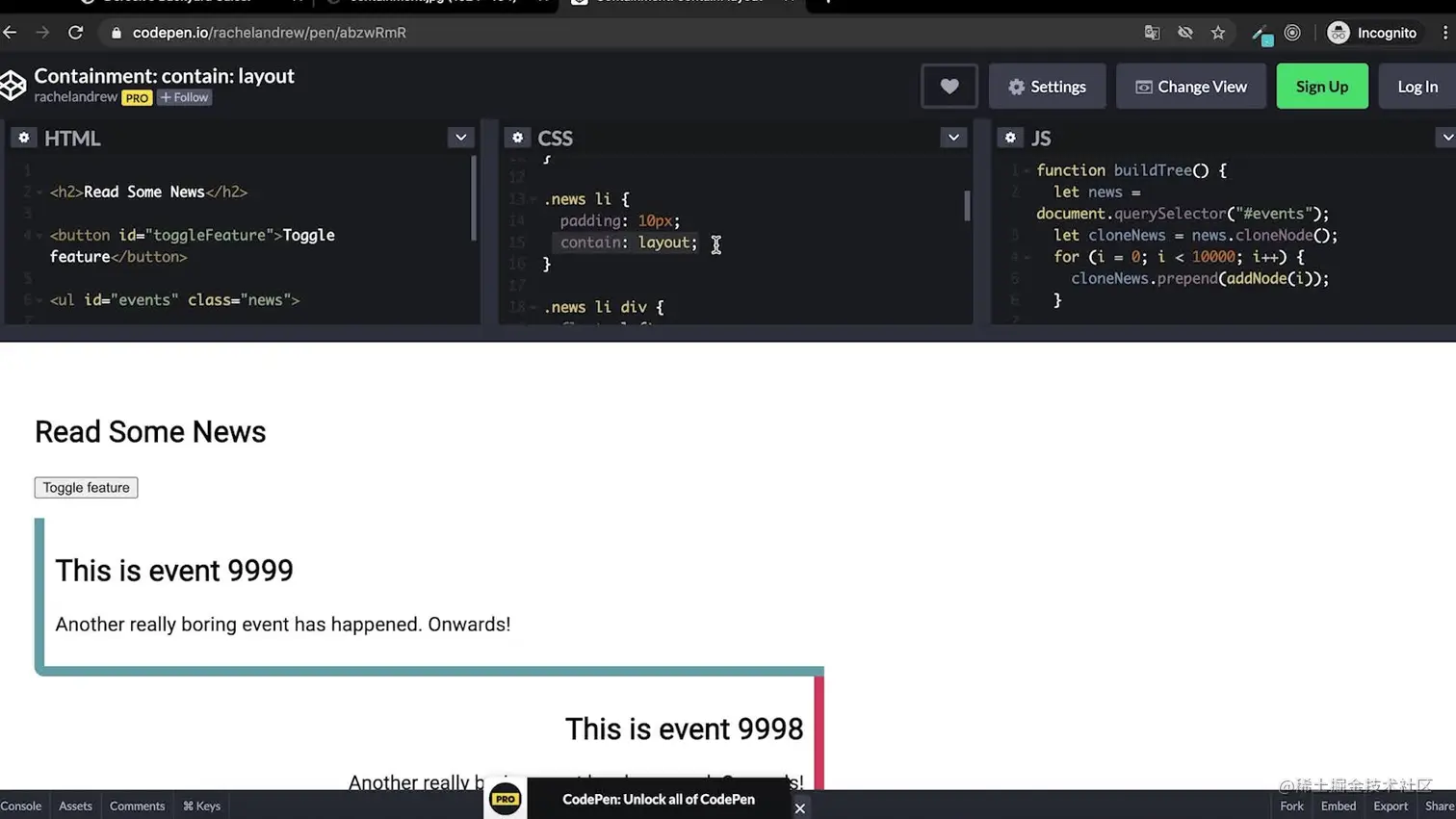Open the Keys shortcuts panel
Screen dimensions: 1456x819
coord(201,806)
